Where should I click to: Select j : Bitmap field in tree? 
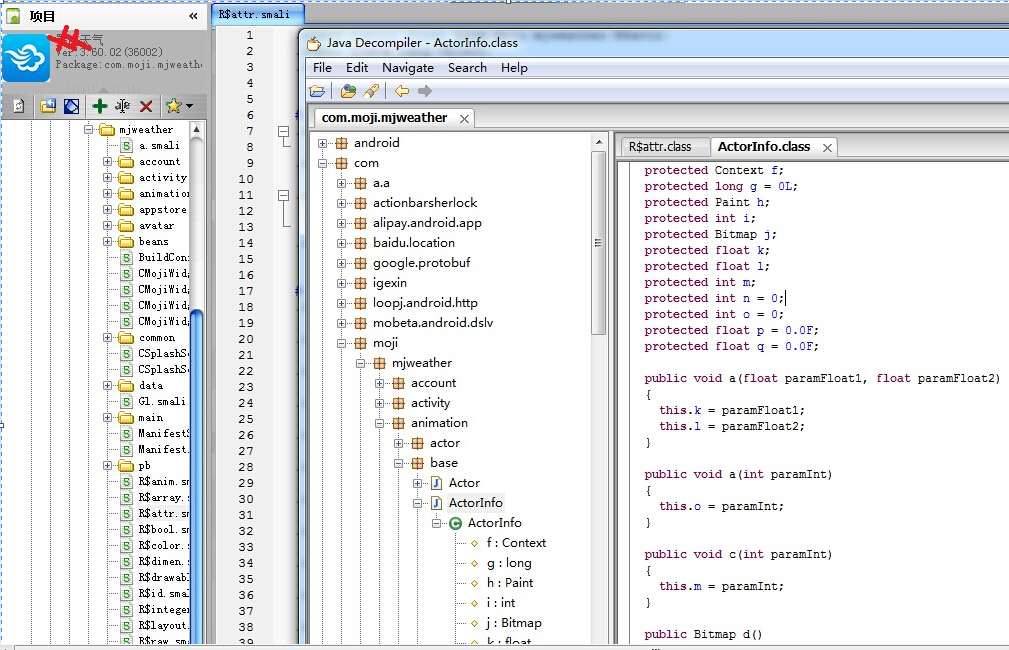[x=514, y=623]
